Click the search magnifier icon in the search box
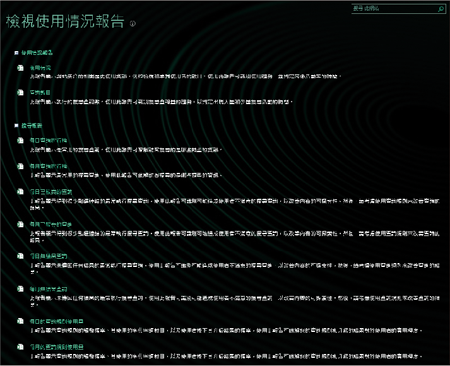This screenshot has height=366, width=450. pyautogui.click(x=441, y=9)
